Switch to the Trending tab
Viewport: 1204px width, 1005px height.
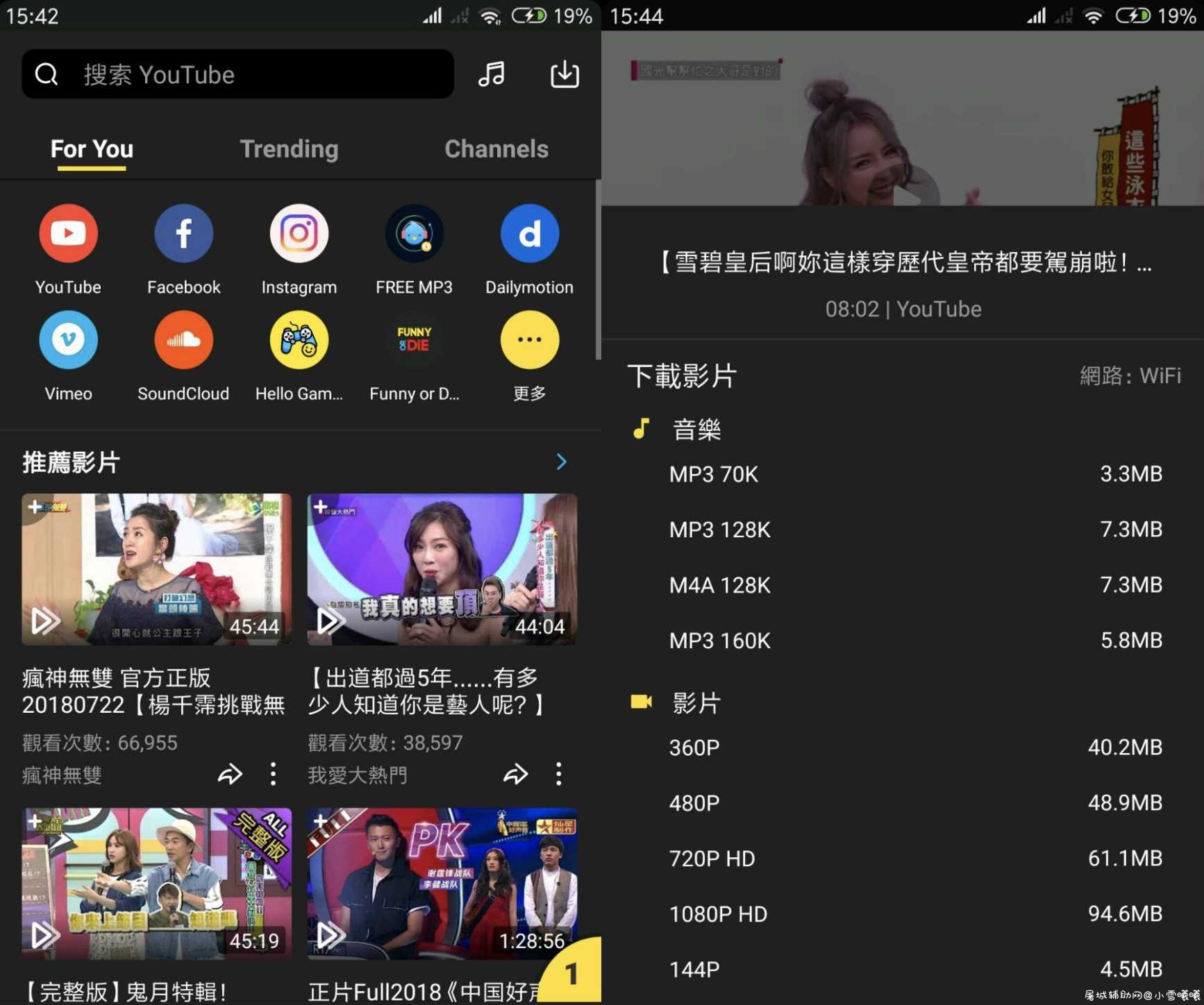[x=289, y=149]
